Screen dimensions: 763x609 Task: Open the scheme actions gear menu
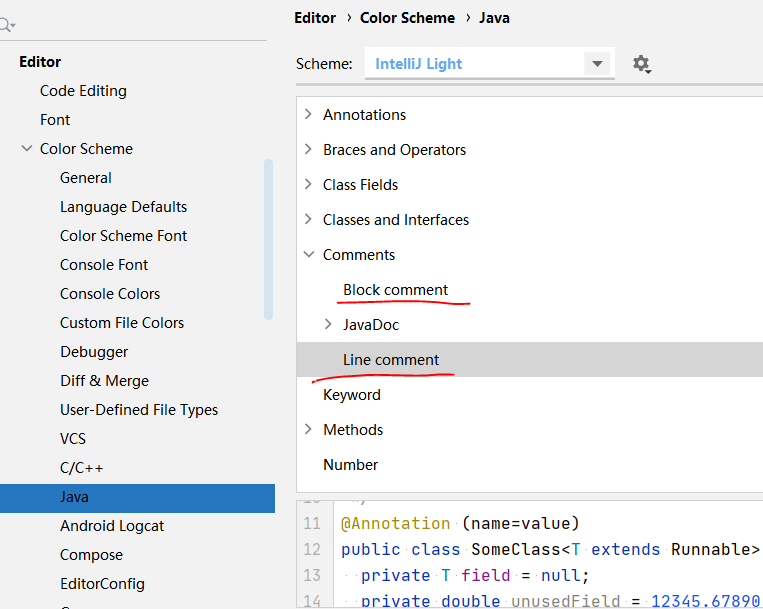(x=642, y=64)
